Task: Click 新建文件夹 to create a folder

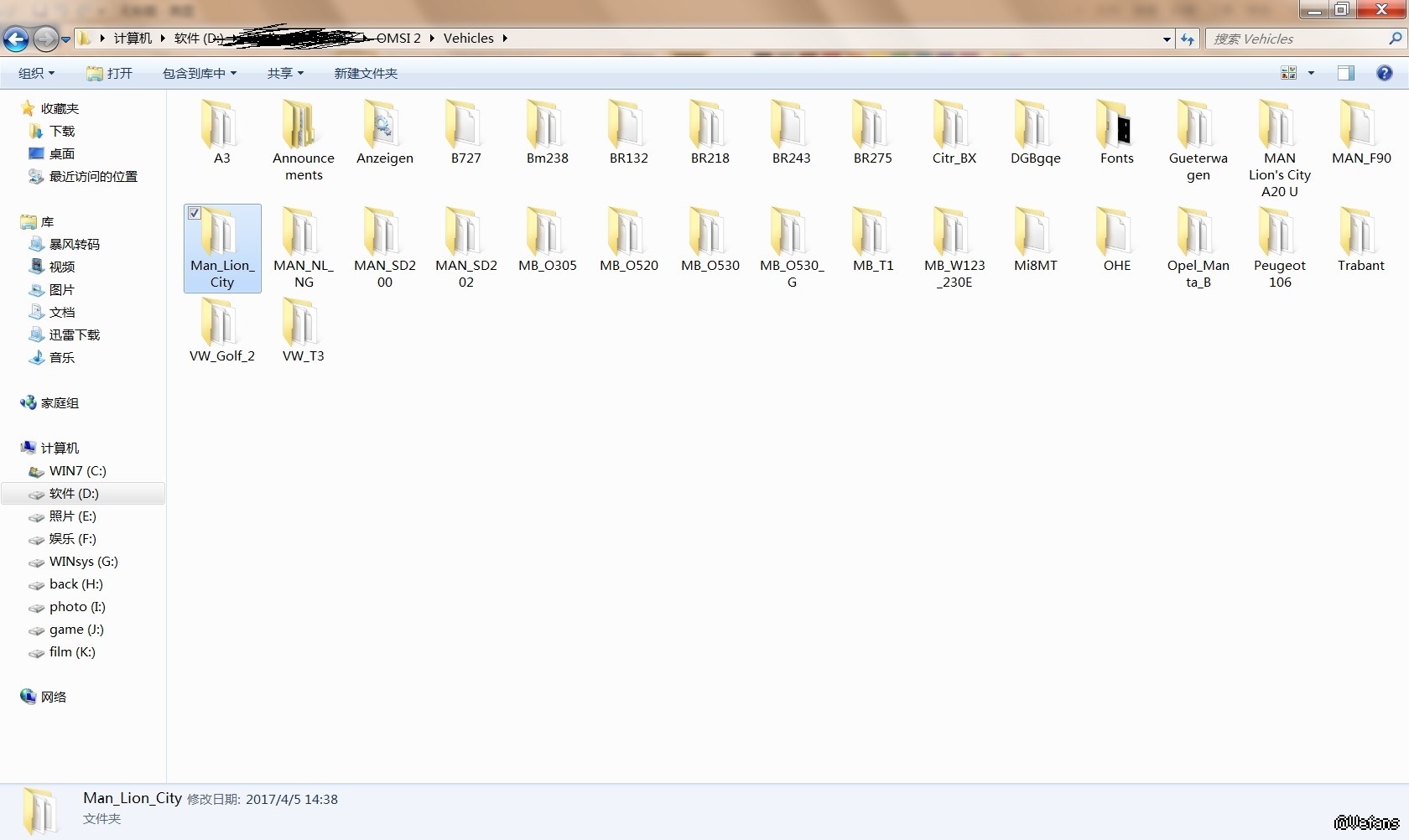Action: click(366, 73)
